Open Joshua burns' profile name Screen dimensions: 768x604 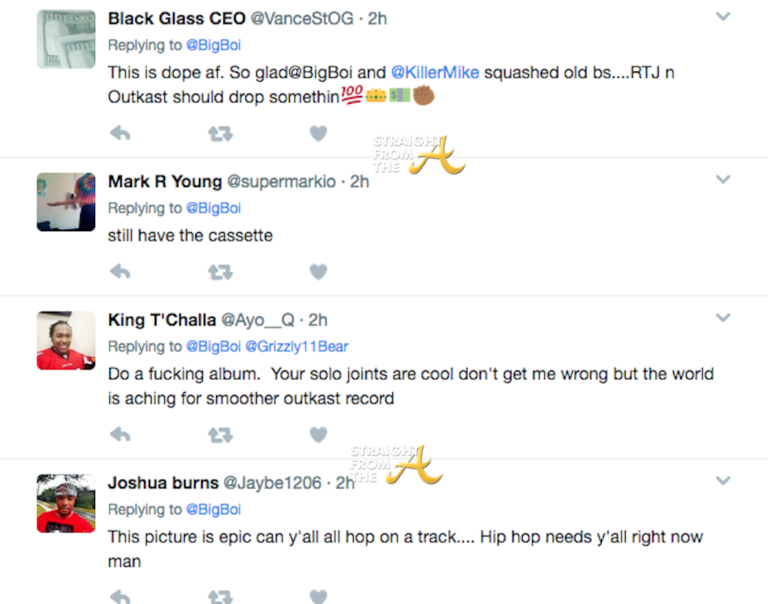(162, 483)
